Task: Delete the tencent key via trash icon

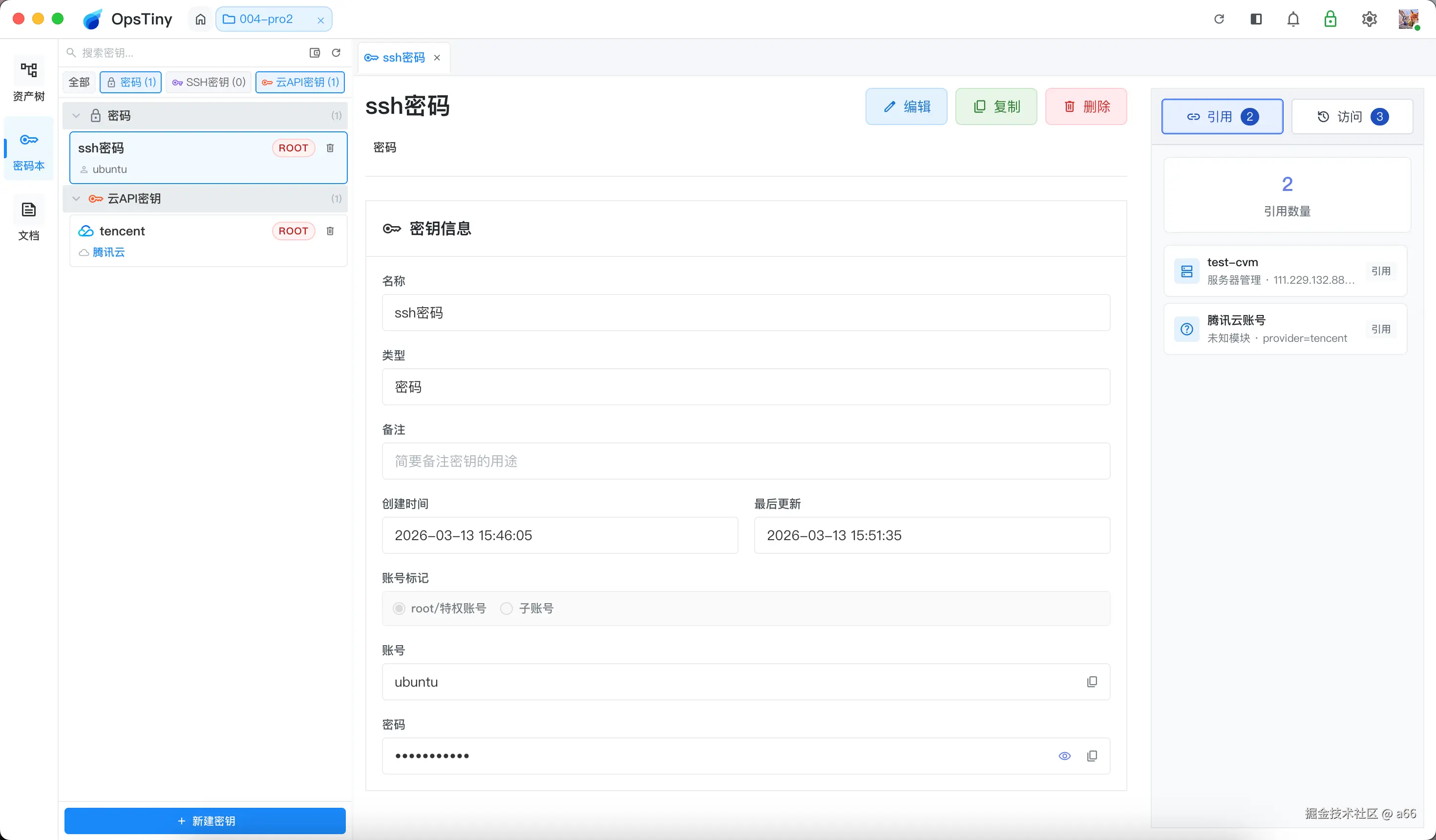Action: 330,231
